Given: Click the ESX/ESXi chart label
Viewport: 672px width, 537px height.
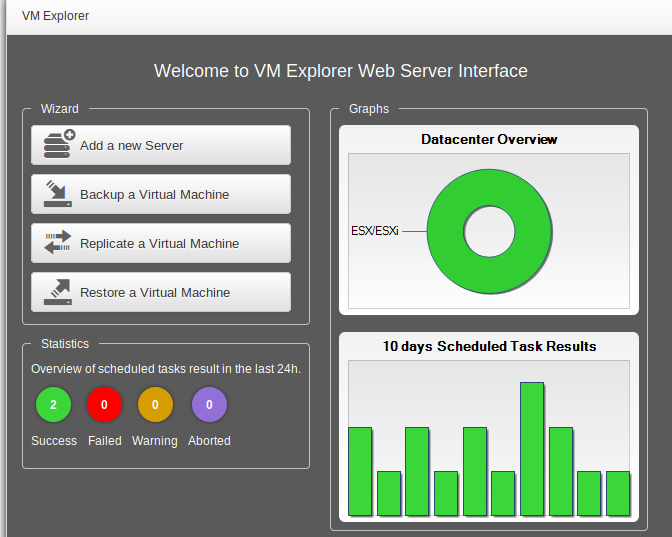Looking at the screenshot, I should pos(375,231).
